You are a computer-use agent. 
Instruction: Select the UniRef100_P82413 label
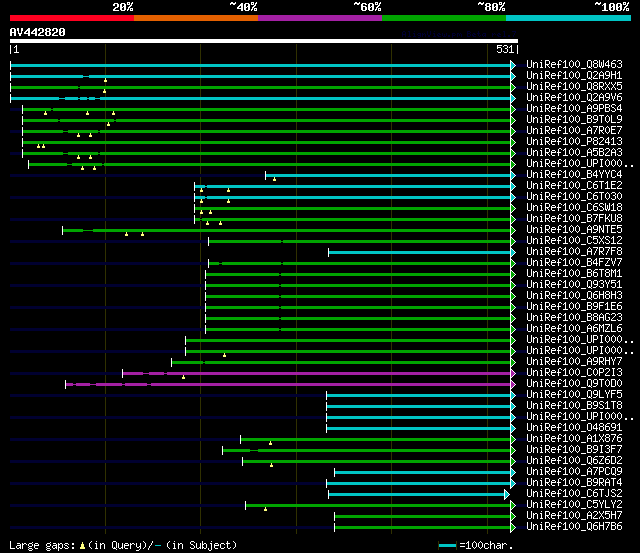(x=574, y=142)
